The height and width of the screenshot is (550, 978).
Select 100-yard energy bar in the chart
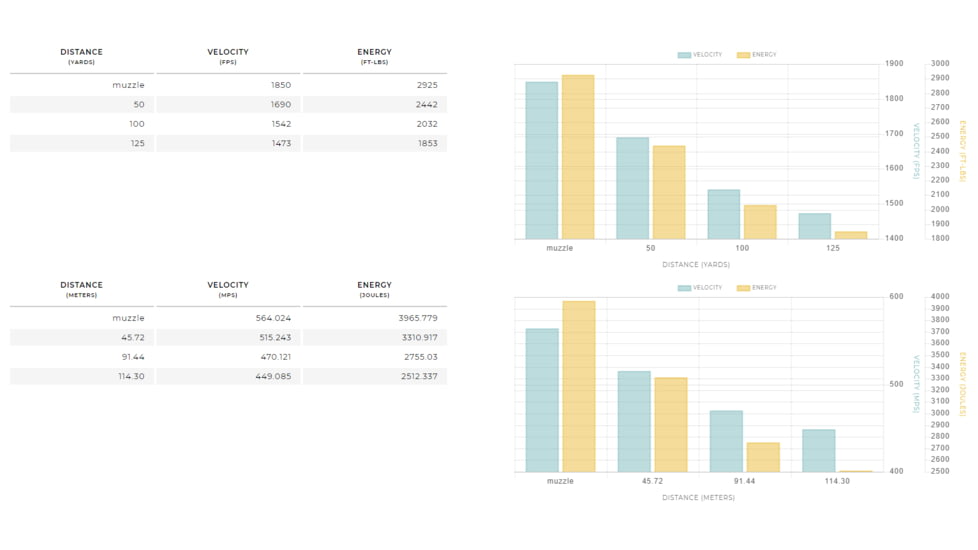(x=760, y=222)
